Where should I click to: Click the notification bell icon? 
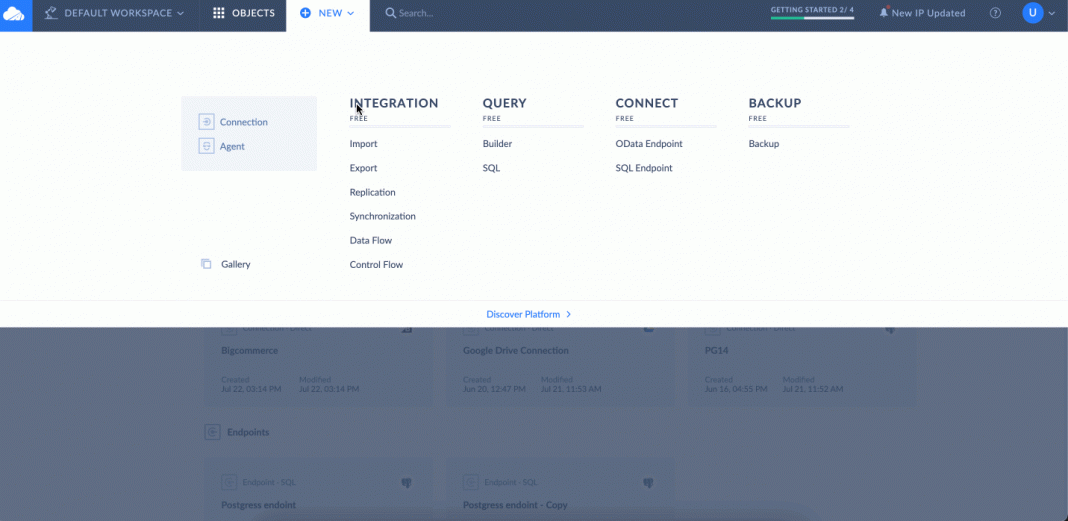[x=884, y=13]
